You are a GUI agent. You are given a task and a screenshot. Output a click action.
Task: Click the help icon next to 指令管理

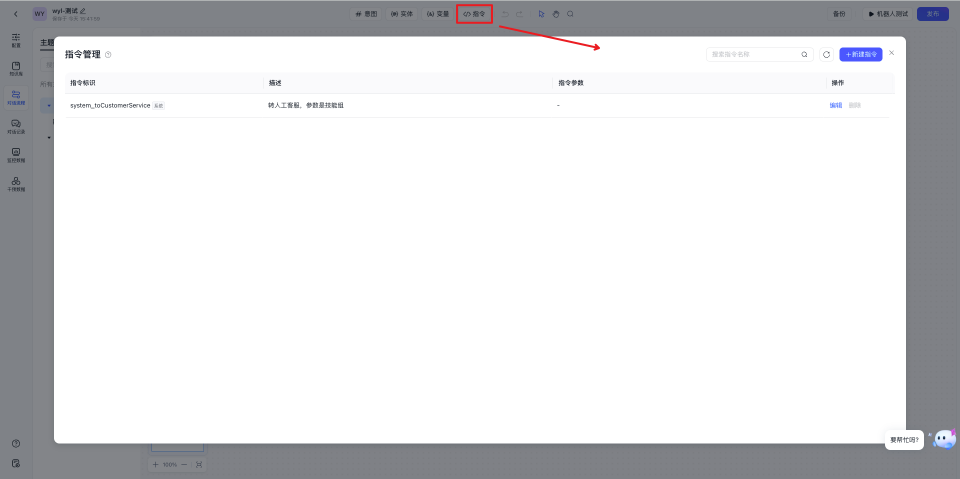click(108, 55)
